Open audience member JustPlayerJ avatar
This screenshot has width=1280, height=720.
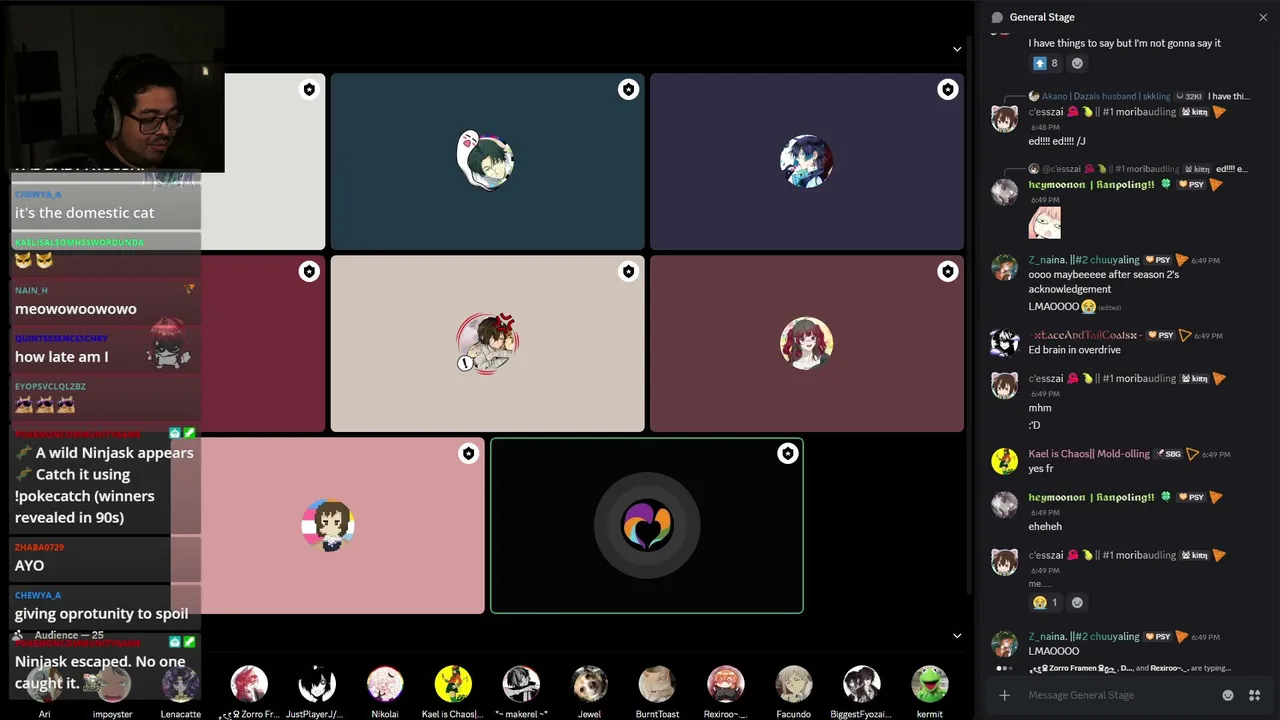pyautogui.click(x=317, y=684)
